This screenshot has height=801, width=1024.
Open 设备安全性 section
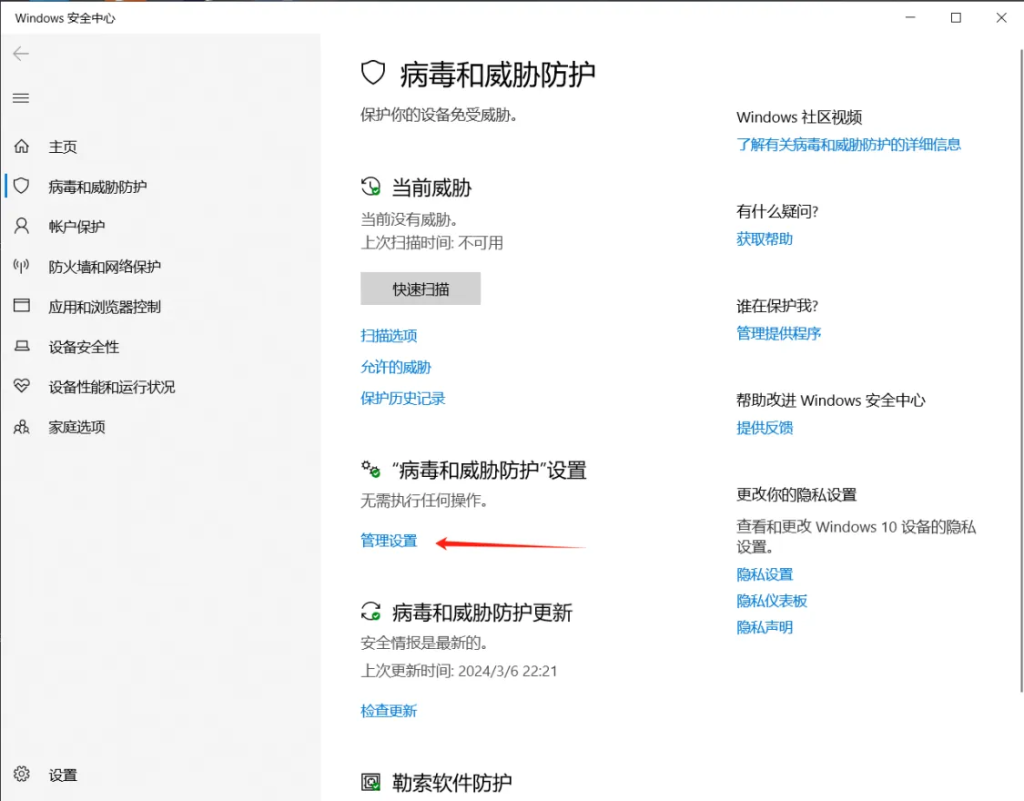coord(84,347)
